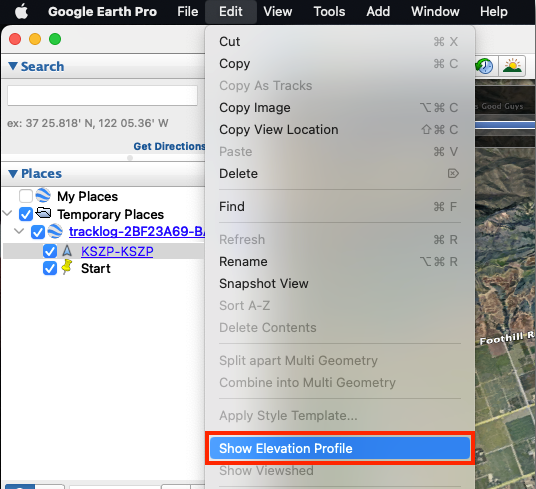Screen dimensions: 536x489
Task: Click the Get Directions link
Action: 170,146
